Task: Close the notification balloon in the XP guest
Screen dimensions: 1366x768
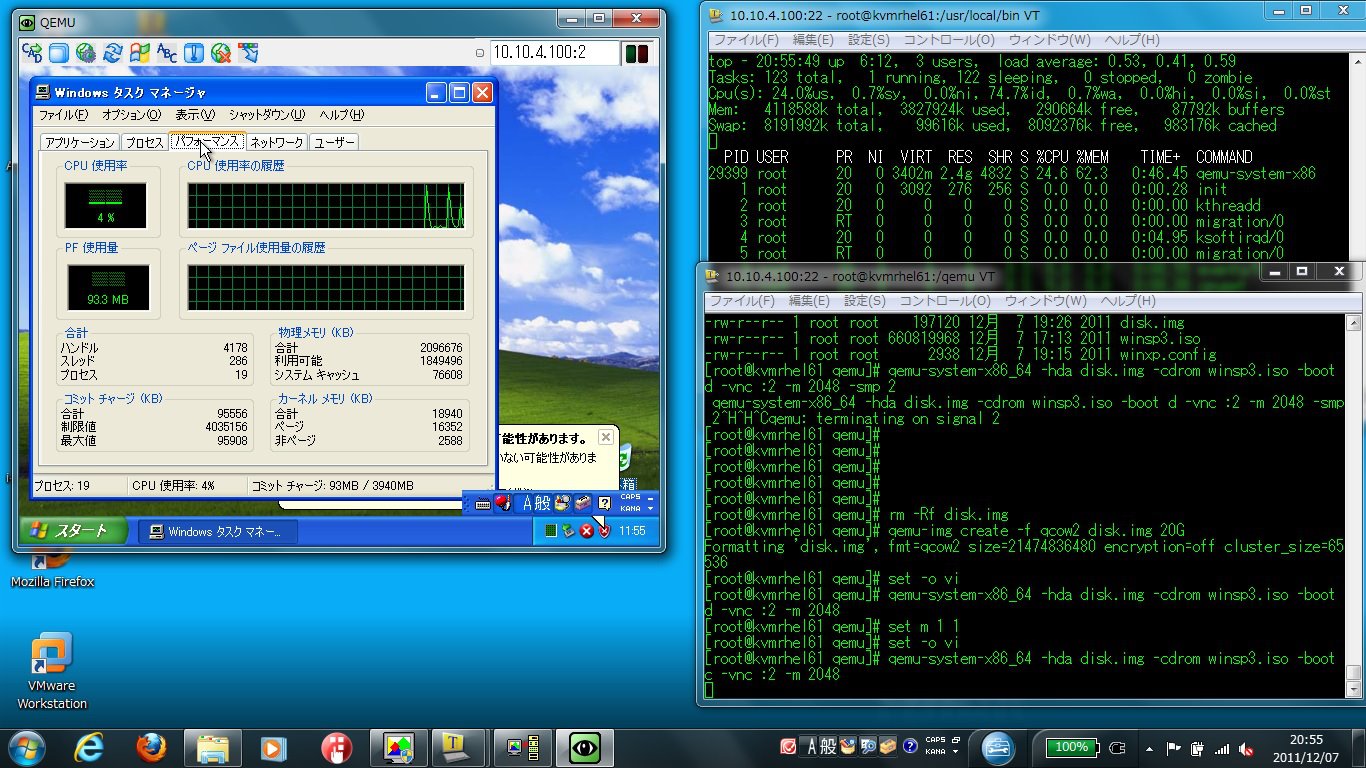Action: 605,437
